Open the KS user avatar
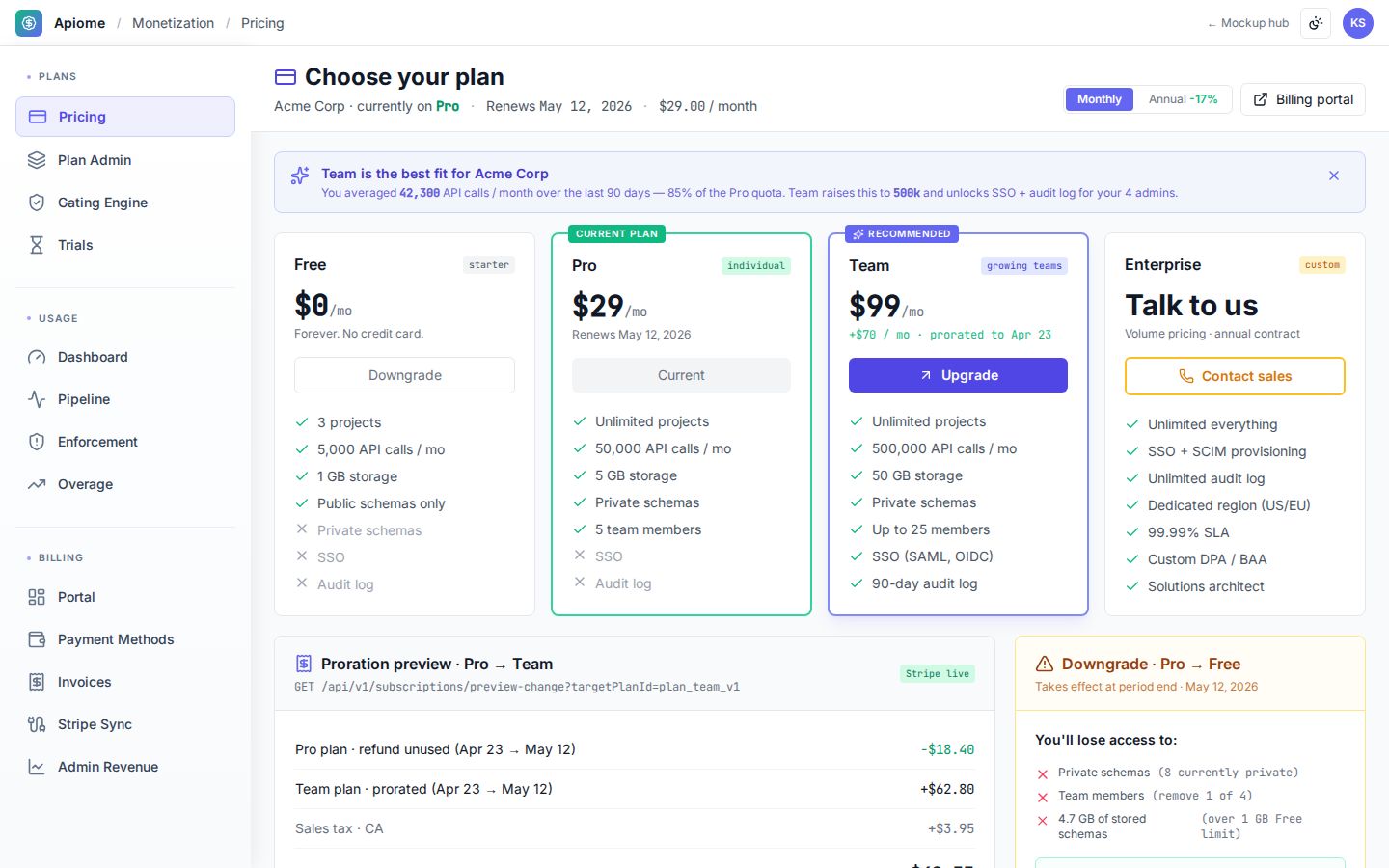 (1358, 23)
